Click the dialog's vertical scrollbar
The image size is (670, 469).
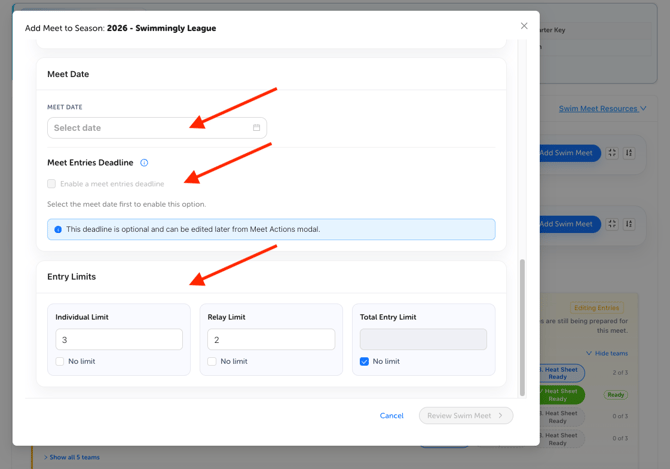[522, 328]
